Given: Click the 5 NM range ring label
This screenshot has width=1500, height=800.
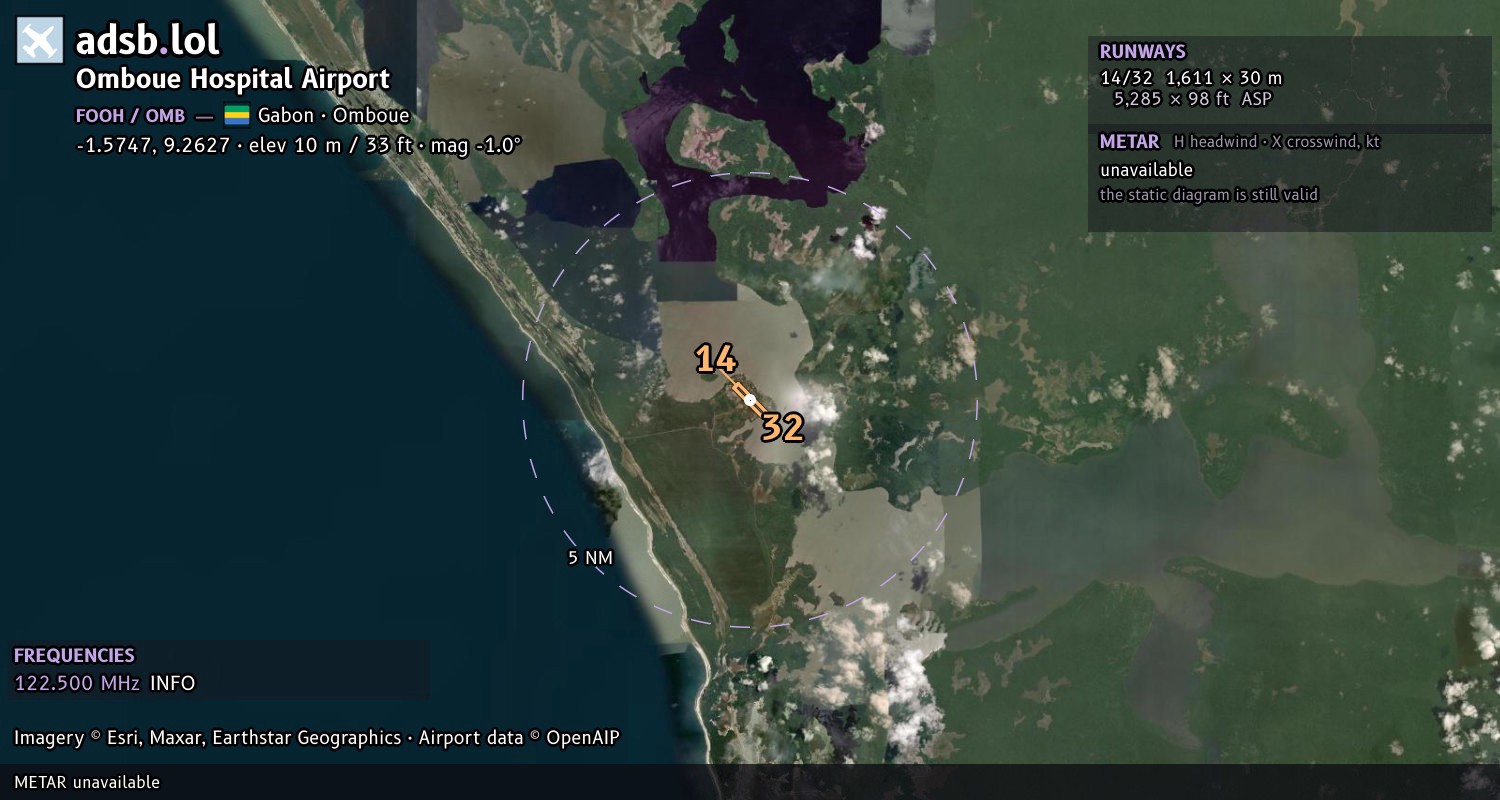Looking at the screenshot, I should point(590,558).
